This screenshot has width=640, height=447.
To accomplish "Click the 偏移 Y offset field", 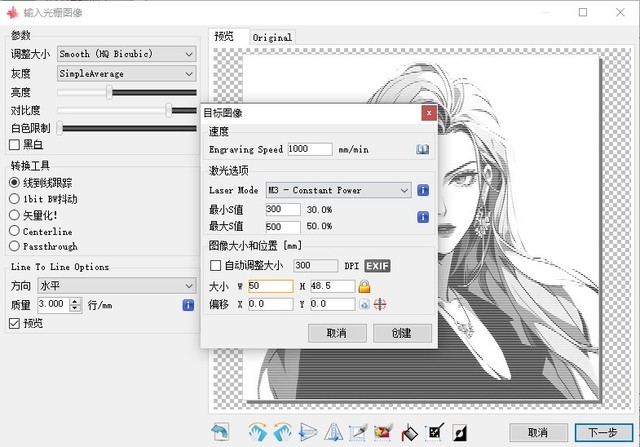I will (333, 304).
